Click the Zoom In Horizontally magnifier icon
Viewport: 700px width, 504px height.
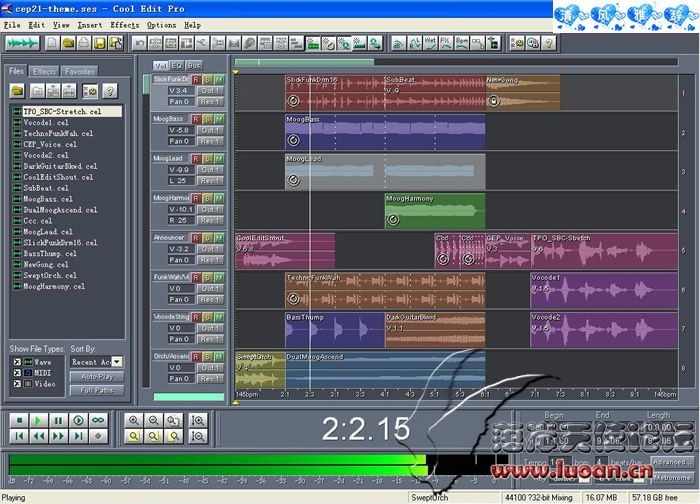point(133,420)
